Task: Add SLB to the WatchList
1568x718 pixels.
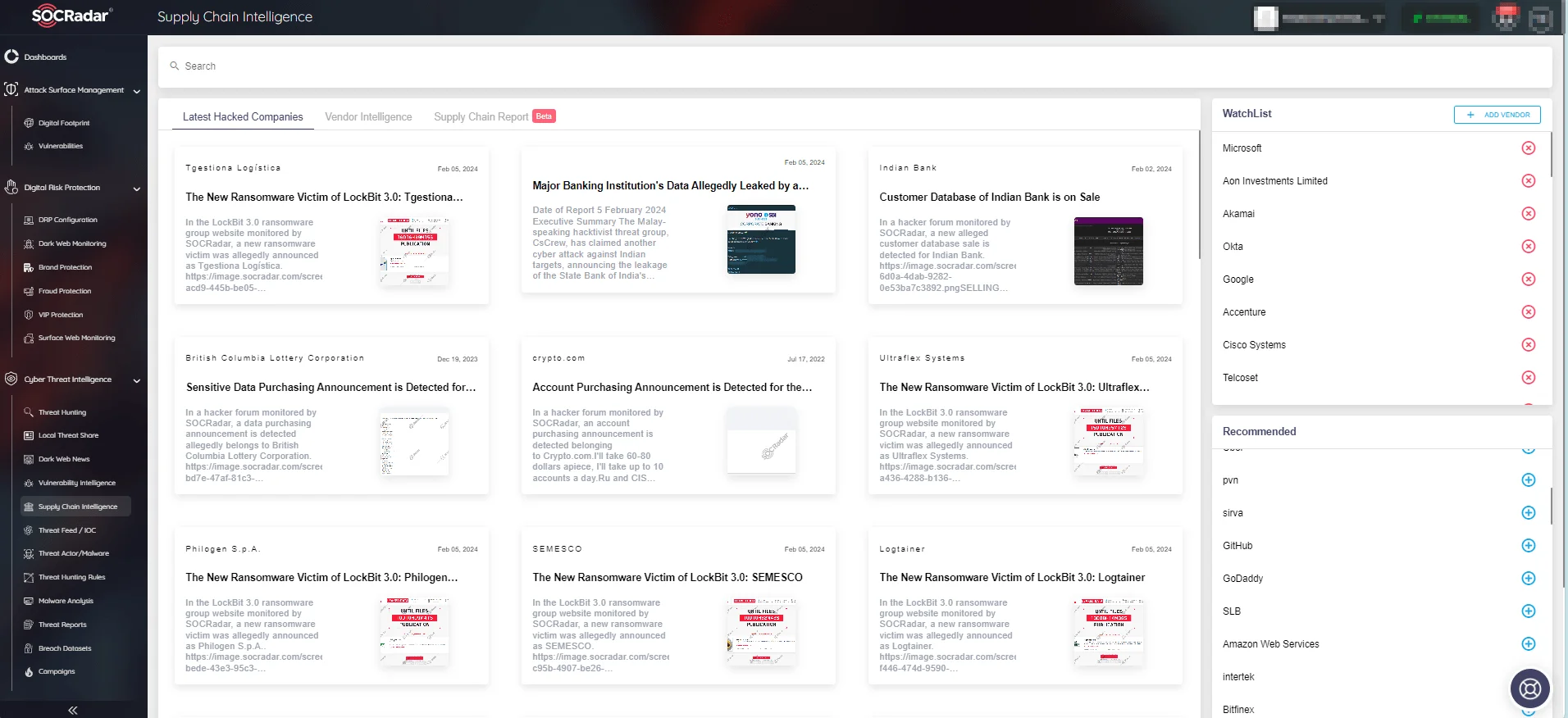Action: coord(1529,611)
